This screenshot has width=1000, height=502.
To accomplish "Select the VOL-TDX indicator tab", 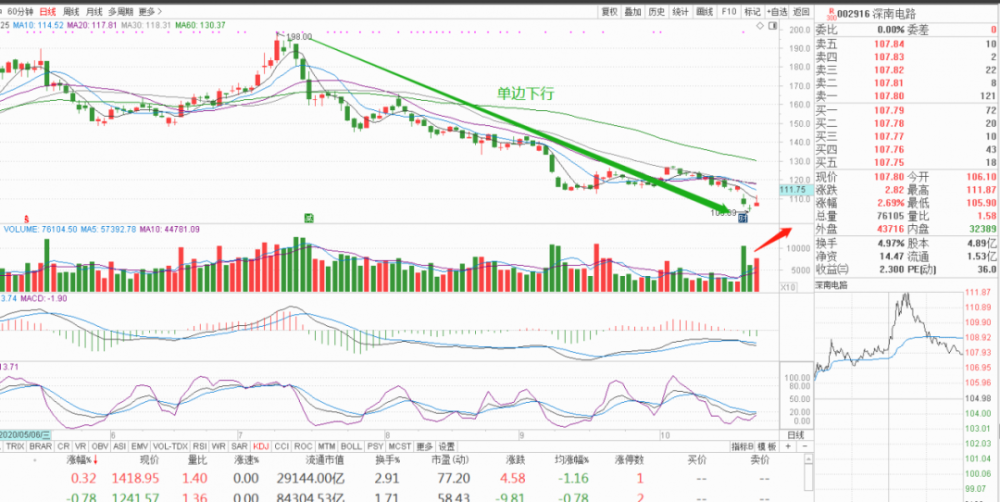I will pyautogui.click(x=172, y=447).
